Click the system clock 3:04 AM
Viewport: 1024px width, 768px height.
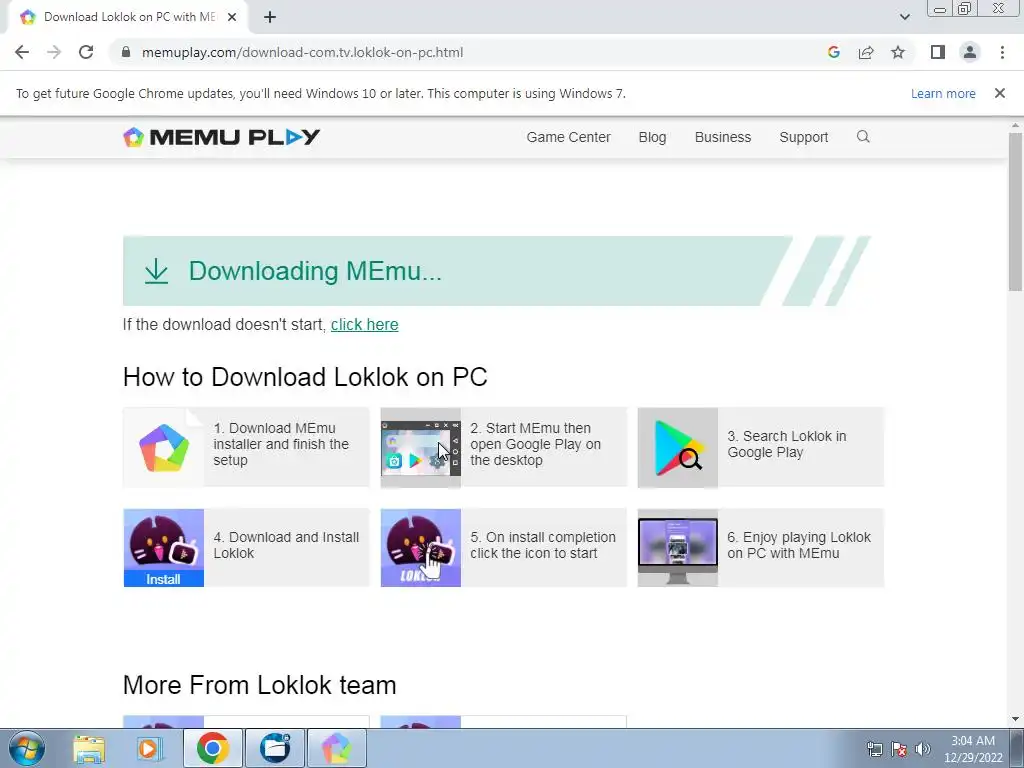click(x=973, y=741)
